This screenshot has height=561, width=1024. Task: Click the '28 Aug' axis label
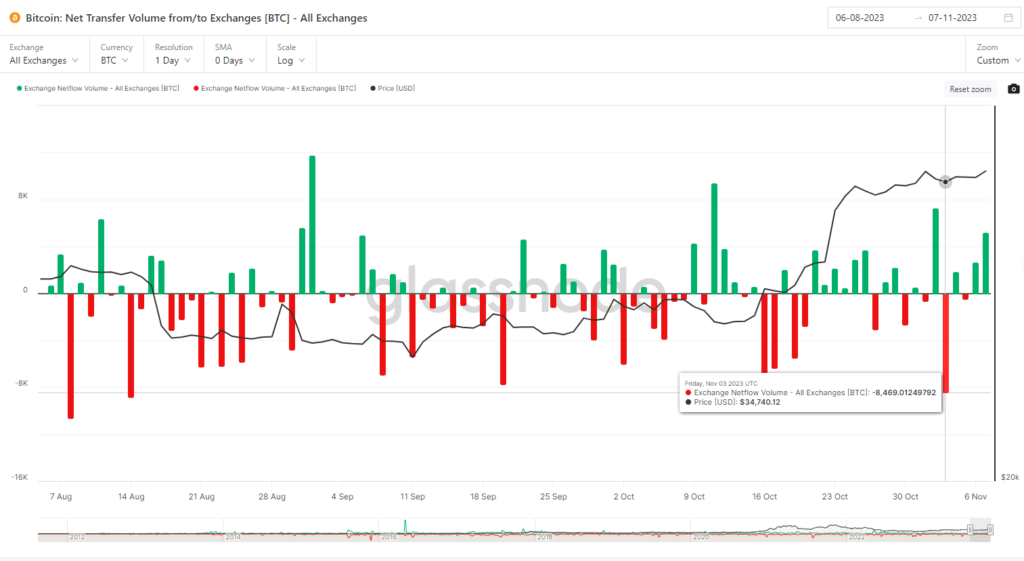tap(272, 497)
